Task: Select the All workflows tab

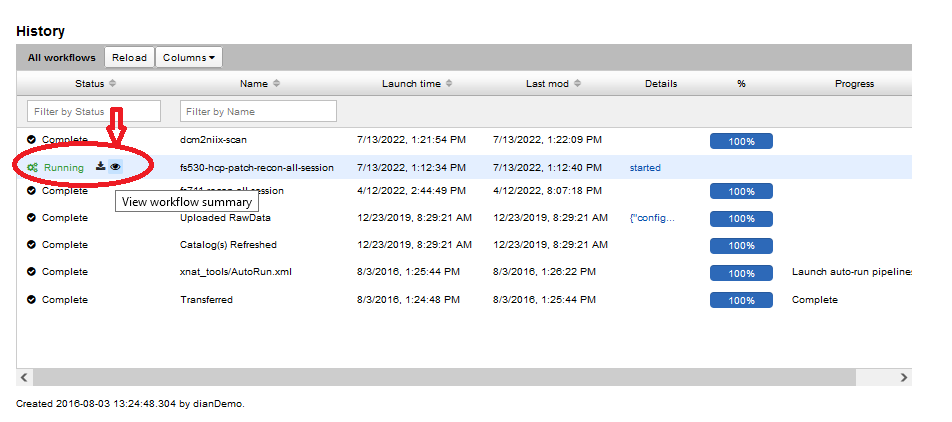Action: coord(62,58)
